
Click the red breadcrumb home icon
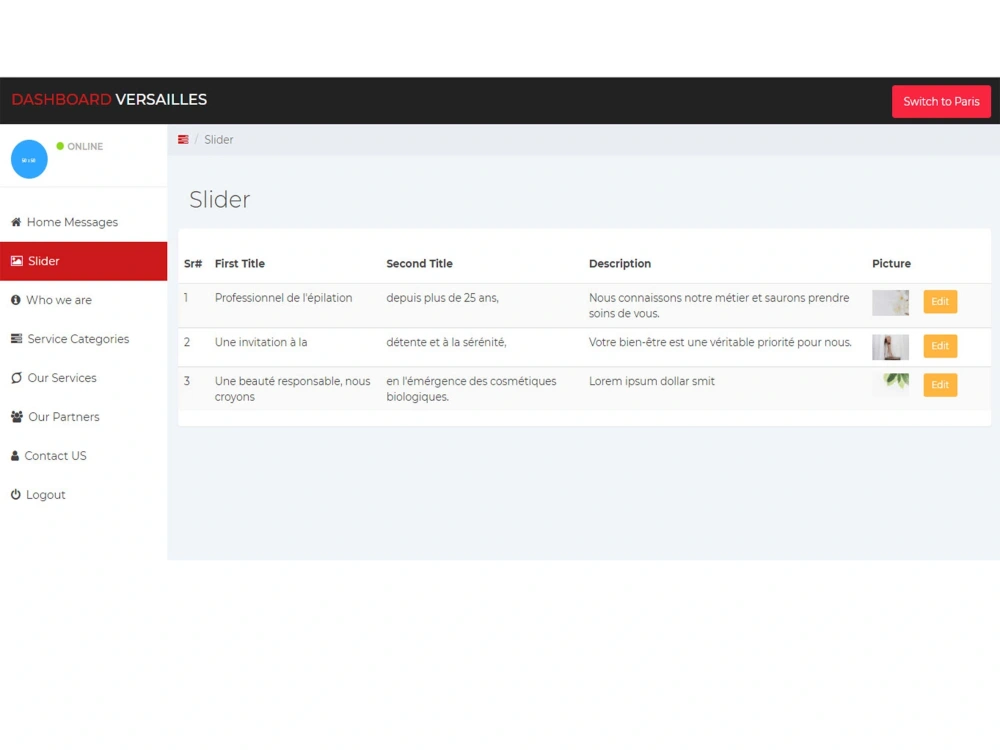[183, 140]
